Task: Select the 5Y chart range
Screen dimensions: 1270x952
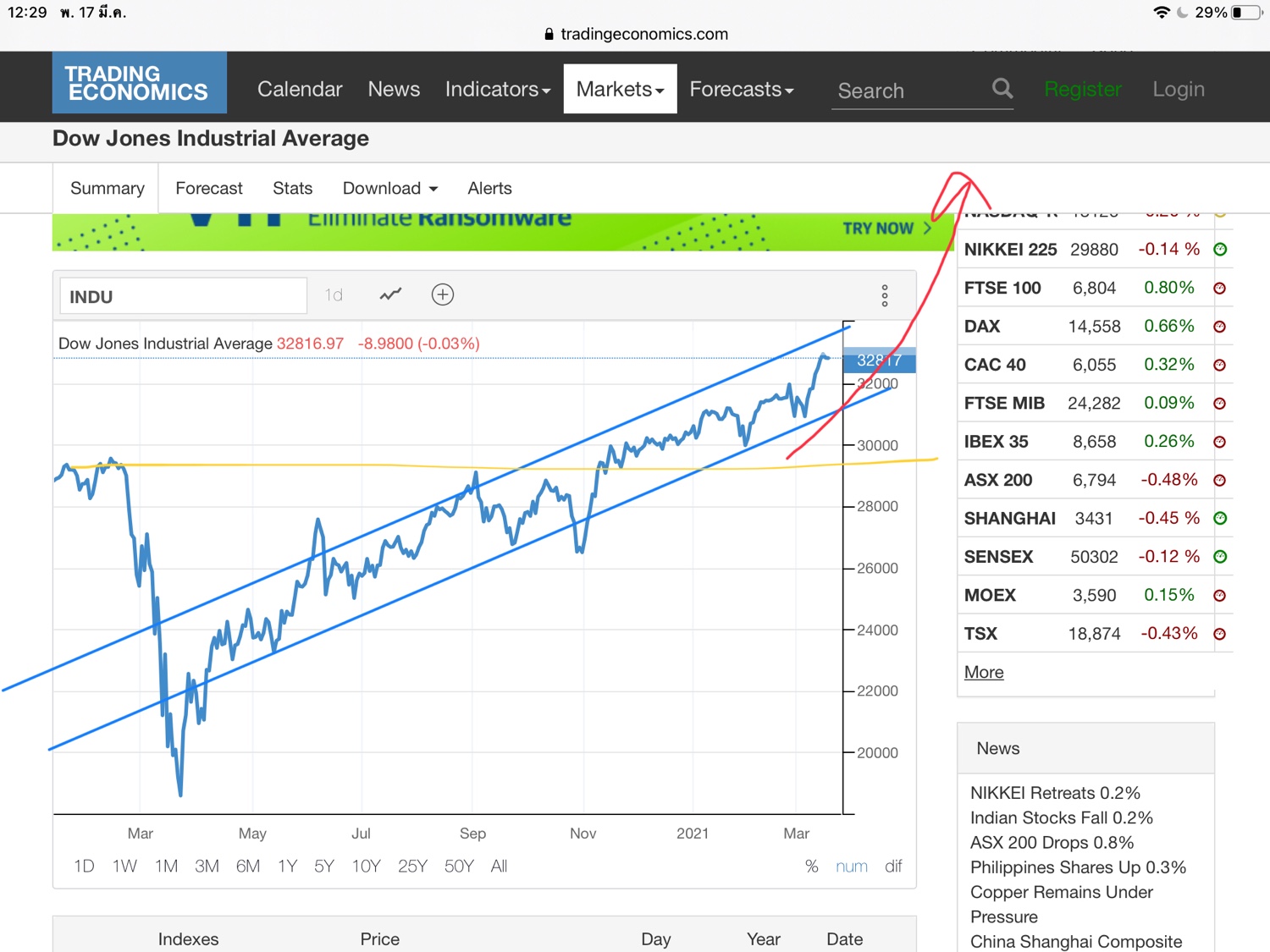Action: (324, 866)
